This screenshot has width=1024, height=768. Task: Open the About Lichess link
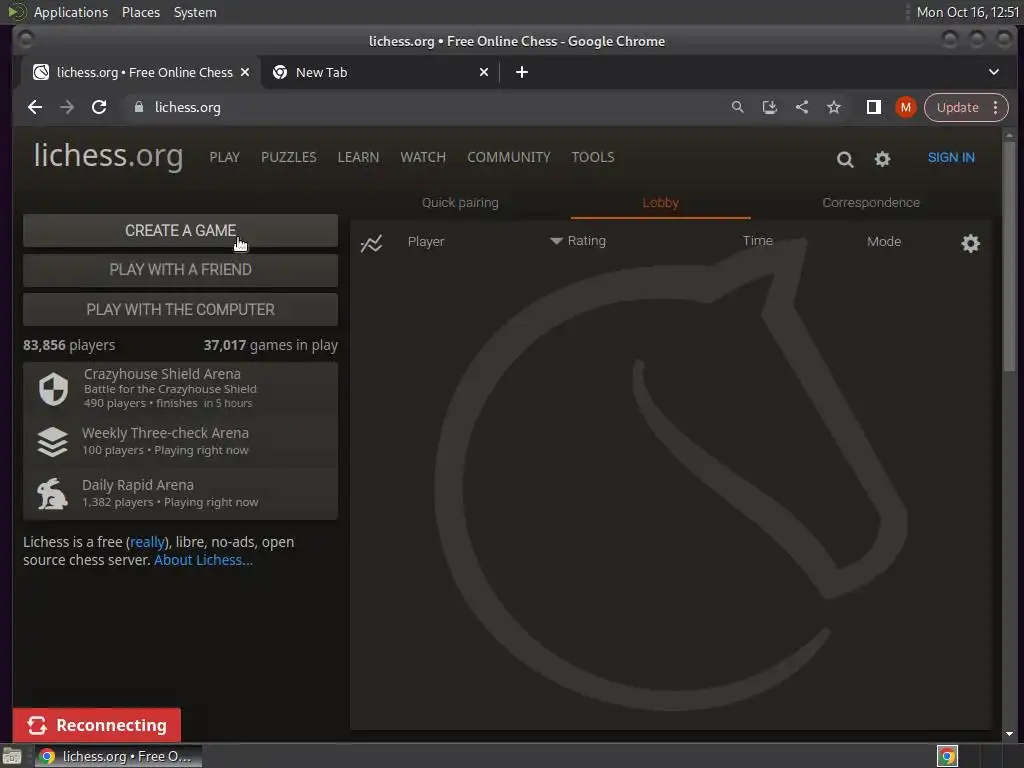203,560
